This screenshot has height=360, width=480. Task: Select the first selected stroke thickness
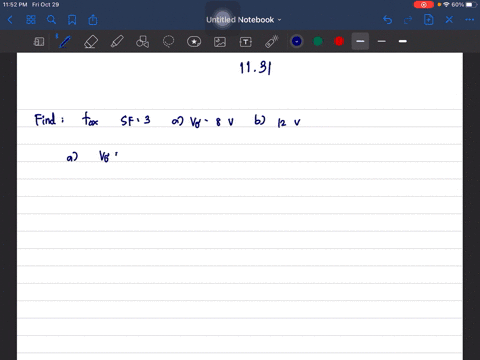(360, 41)
